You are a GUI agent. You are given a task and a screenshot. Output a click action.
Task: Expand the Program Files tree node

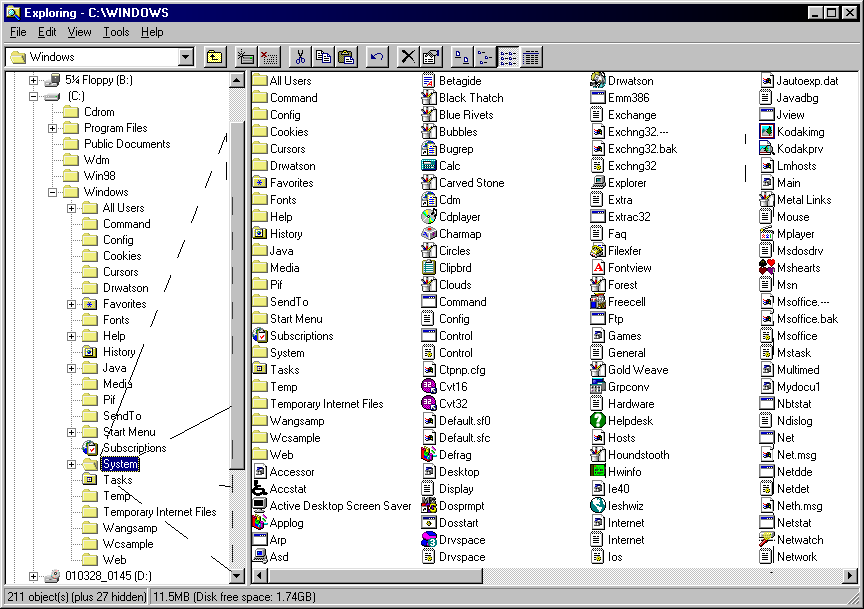[x=53, y=128]
